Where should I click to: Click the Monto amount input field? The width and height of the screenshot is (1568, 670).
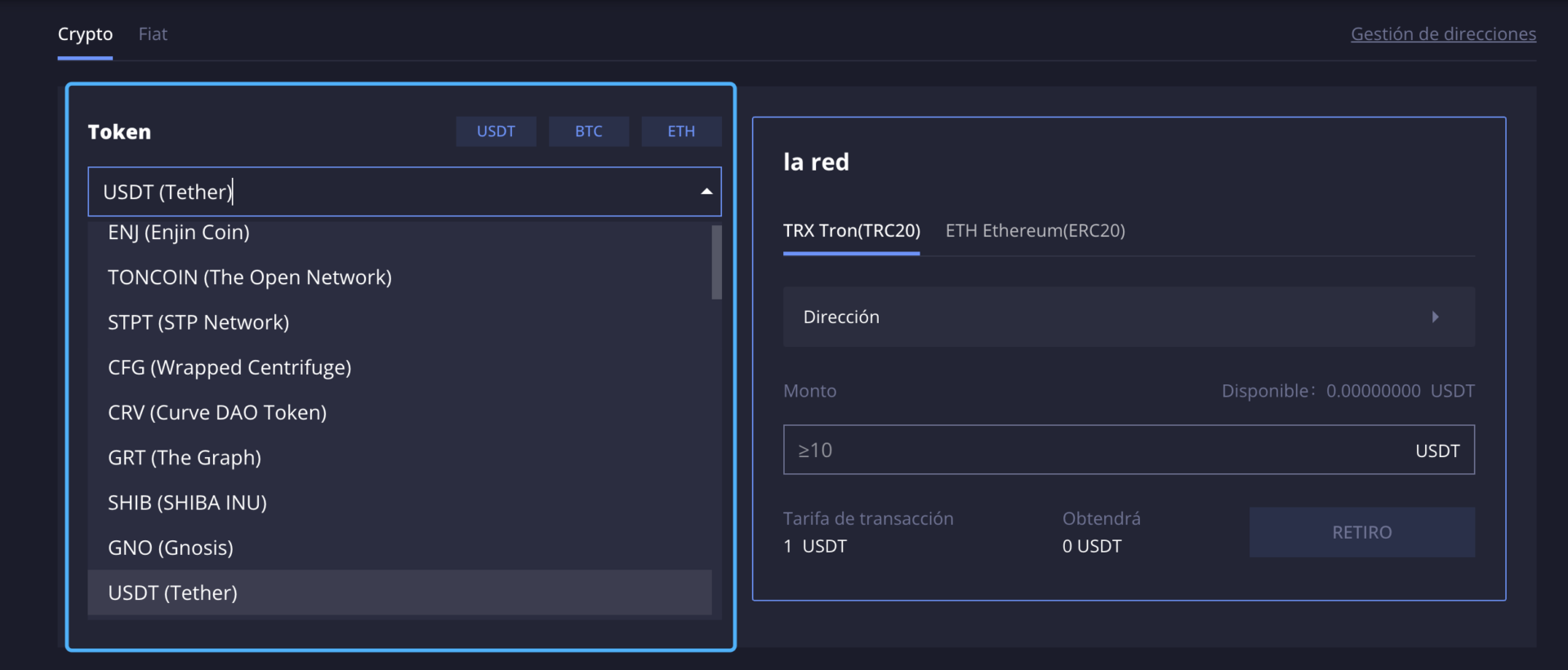1129,450
